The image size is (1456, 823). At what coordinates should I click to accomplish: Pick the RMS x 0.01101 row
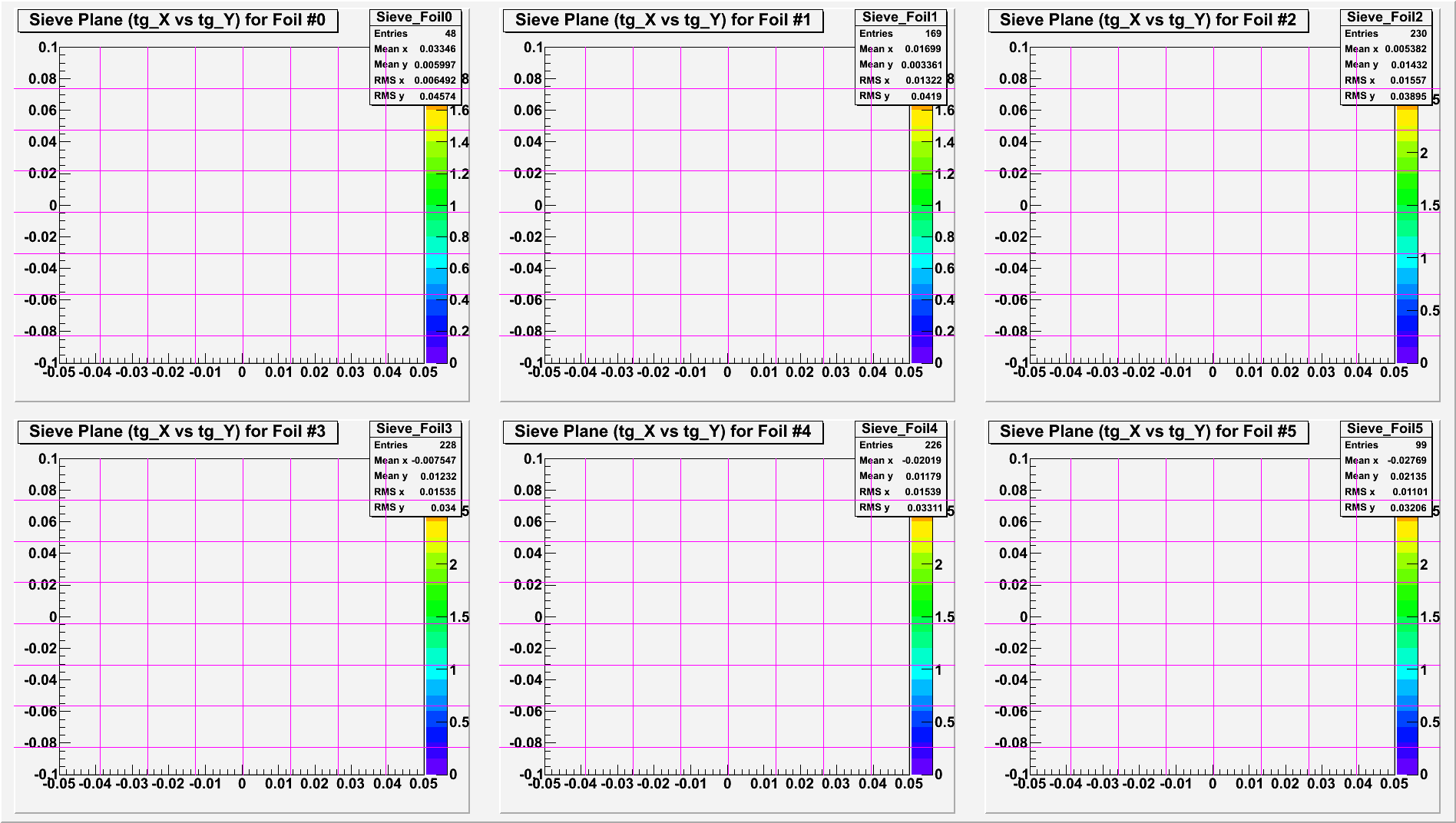coord(1385,492)
